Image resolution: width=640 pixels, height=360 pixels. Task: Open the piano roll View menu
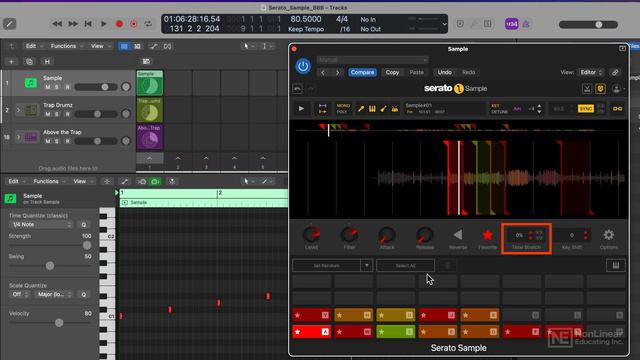click(x=82, y=181)
